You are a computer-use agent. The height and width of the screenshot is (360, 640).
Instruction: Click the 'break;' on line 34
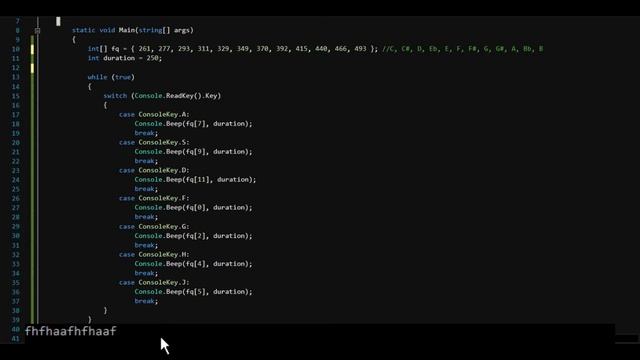point(146,273)
